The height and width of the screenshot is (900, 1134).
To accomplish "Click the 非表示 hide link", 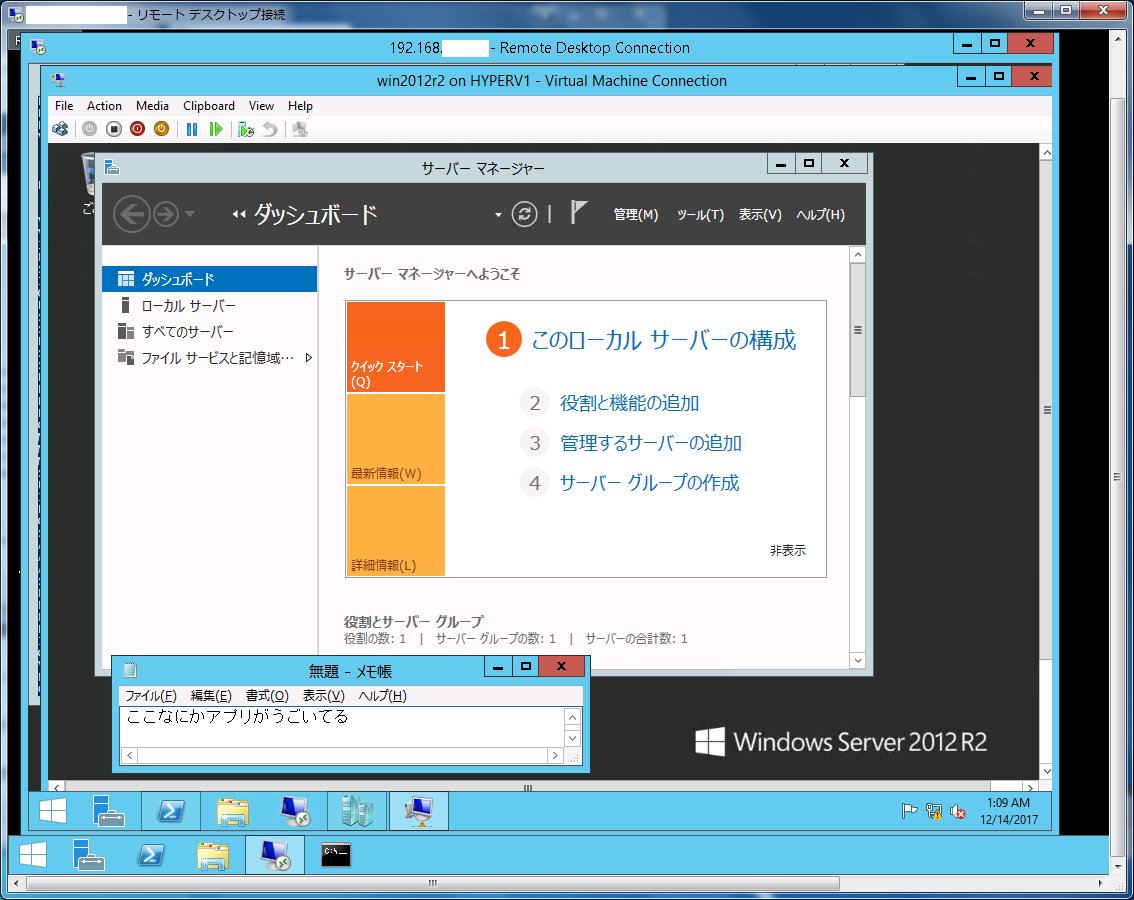I will tap(788, 551).
